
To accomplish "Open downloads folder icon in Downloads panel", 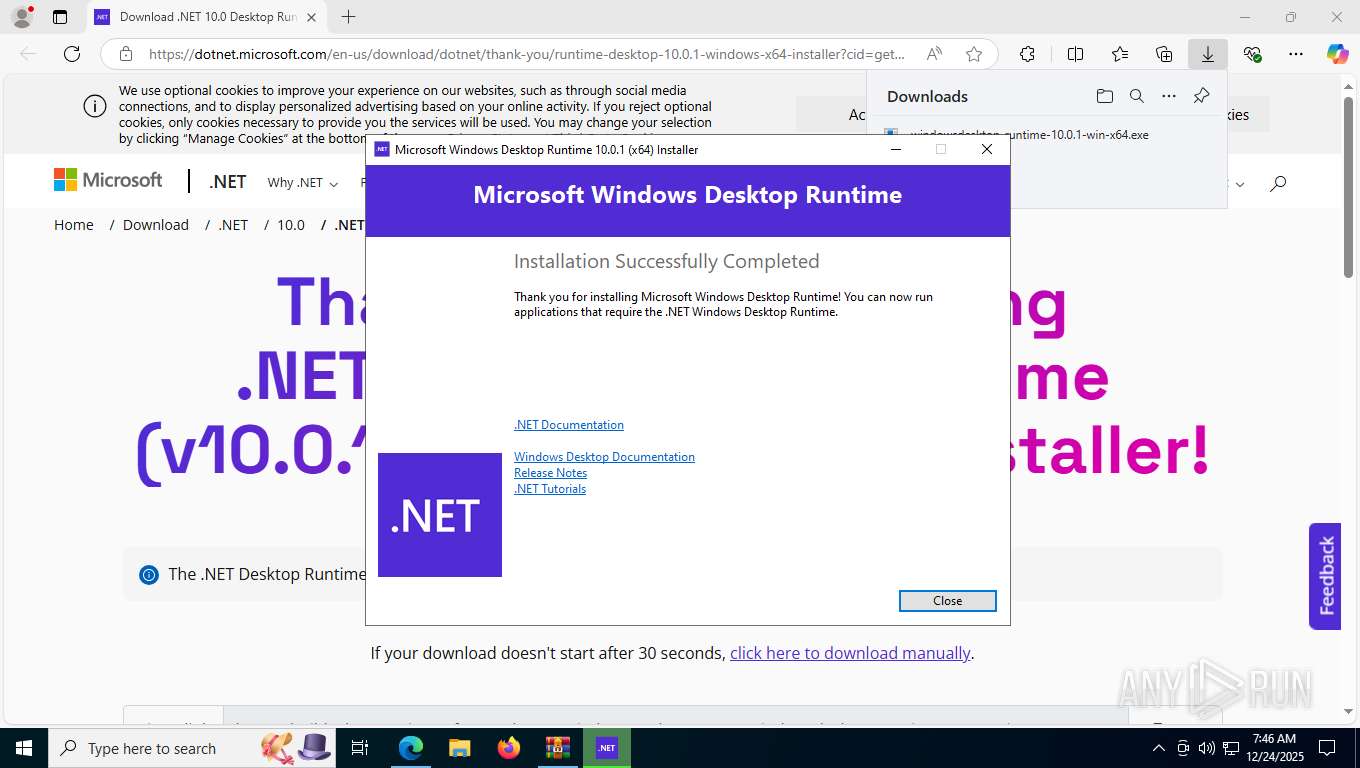I will [1104, 96].
